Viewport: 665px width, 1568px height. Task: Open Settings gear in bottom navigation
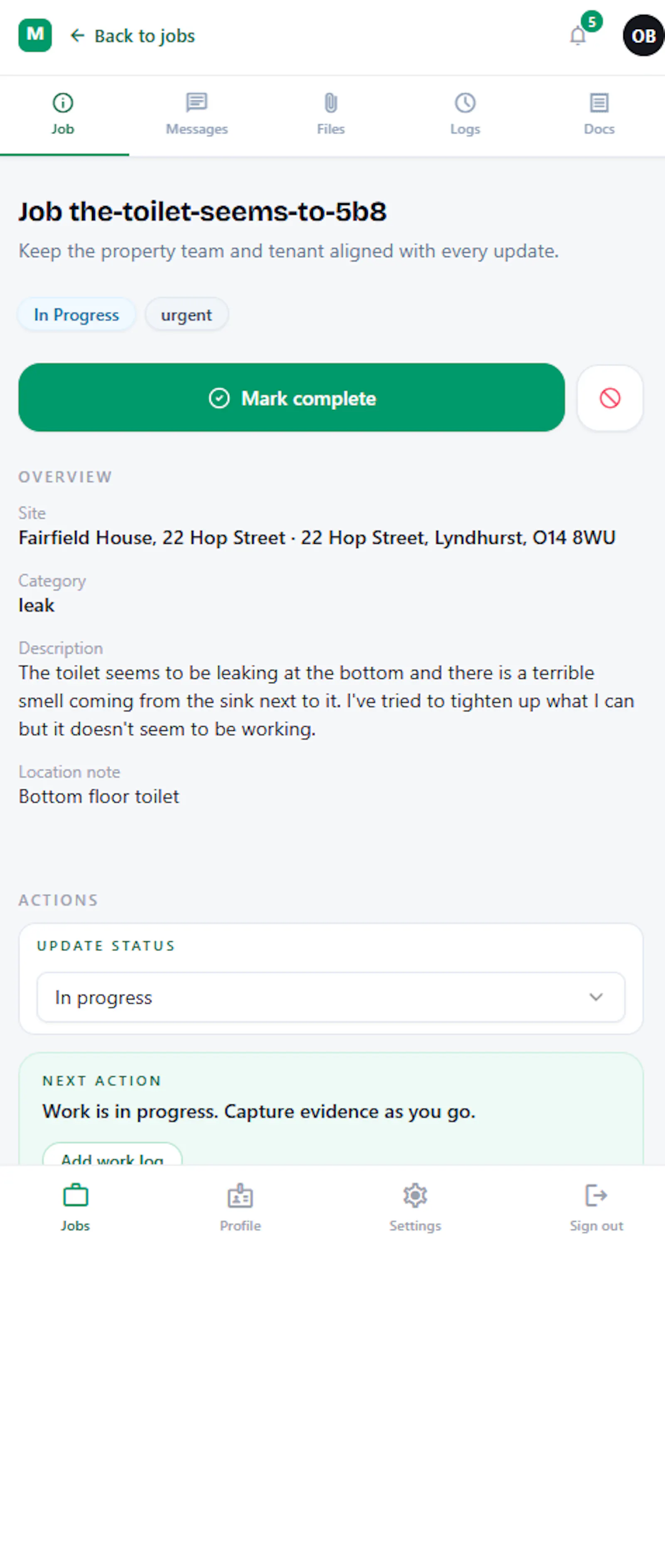415,1208
